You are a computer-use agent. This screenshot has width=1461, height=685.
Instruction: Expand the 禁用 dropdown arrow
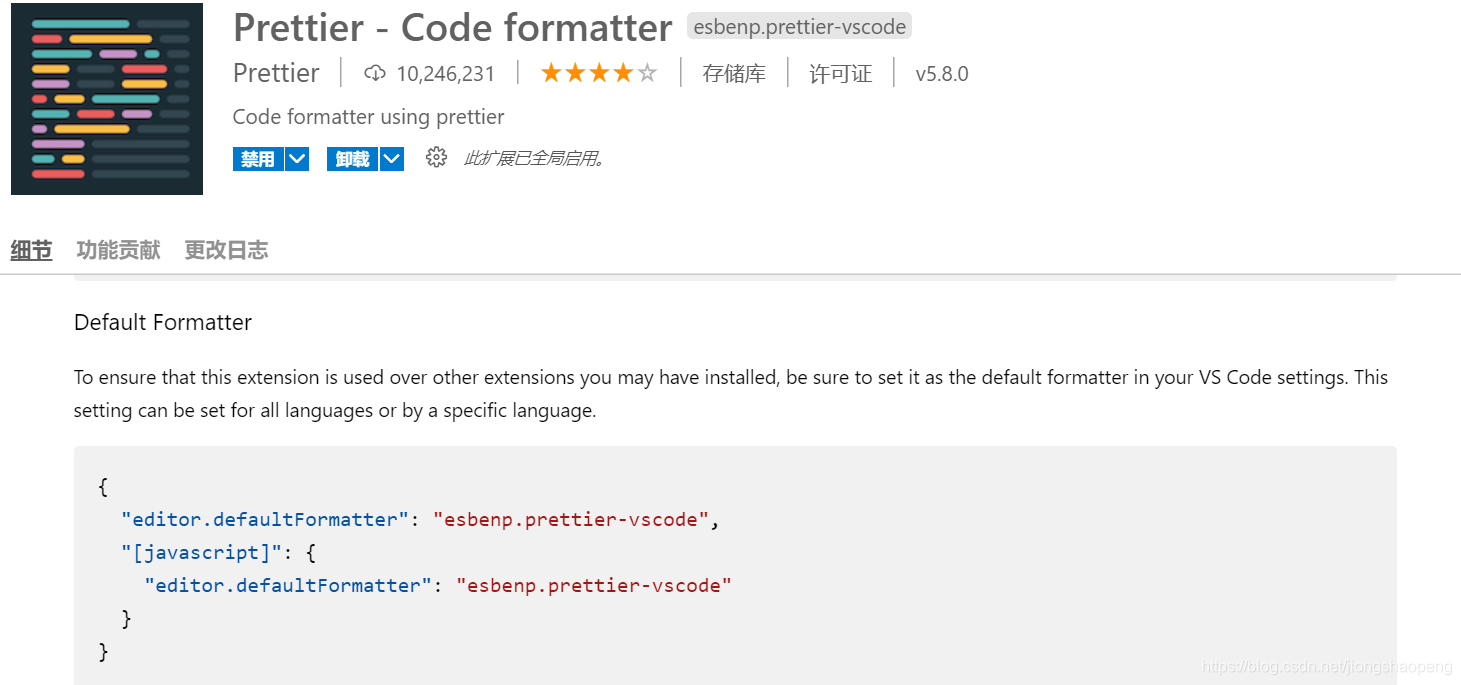297,159
